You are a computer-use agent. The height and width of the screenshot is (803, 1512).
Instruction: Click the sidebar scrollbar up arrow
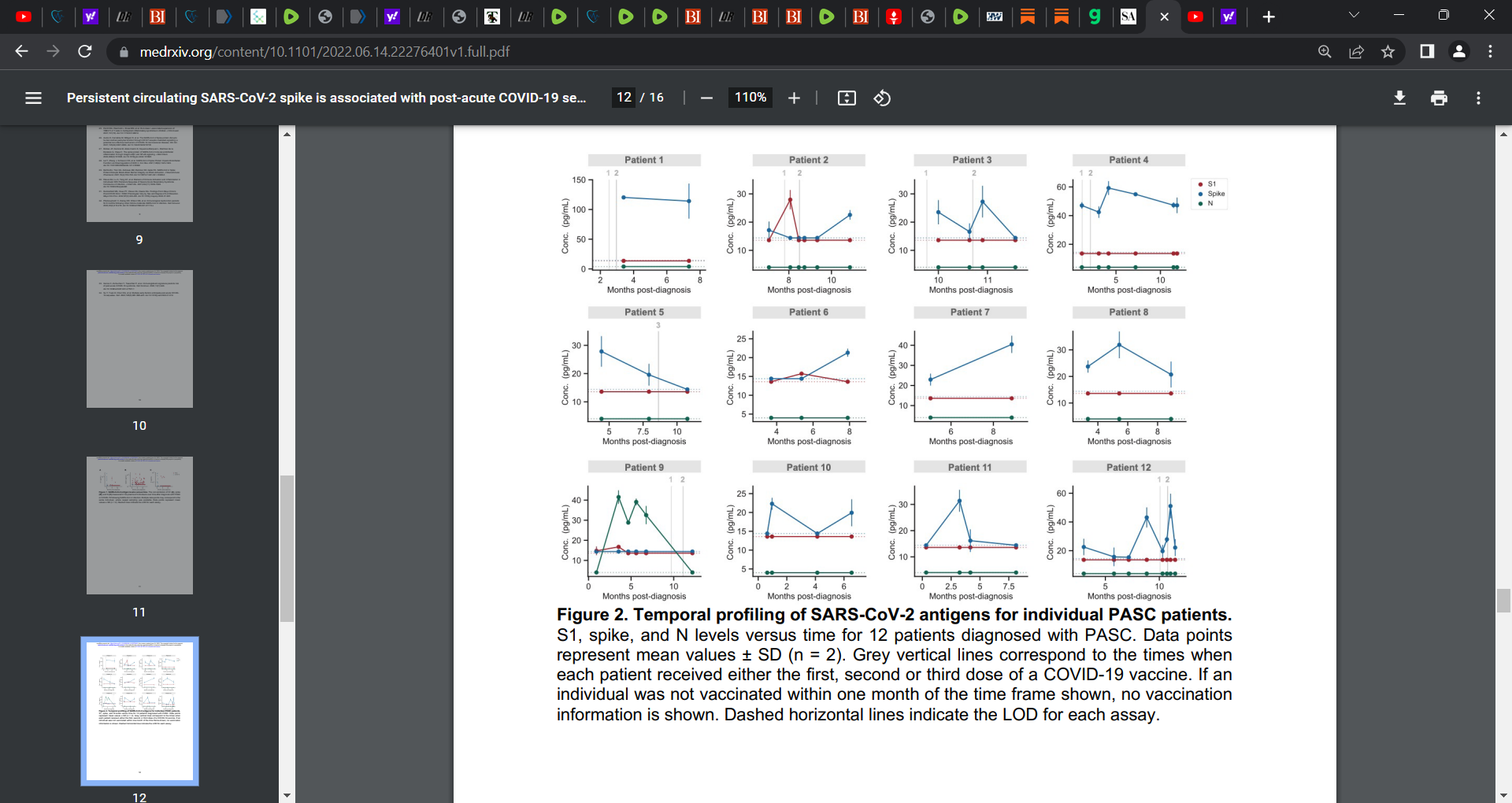pyautogui.click(x=287, y=135)
